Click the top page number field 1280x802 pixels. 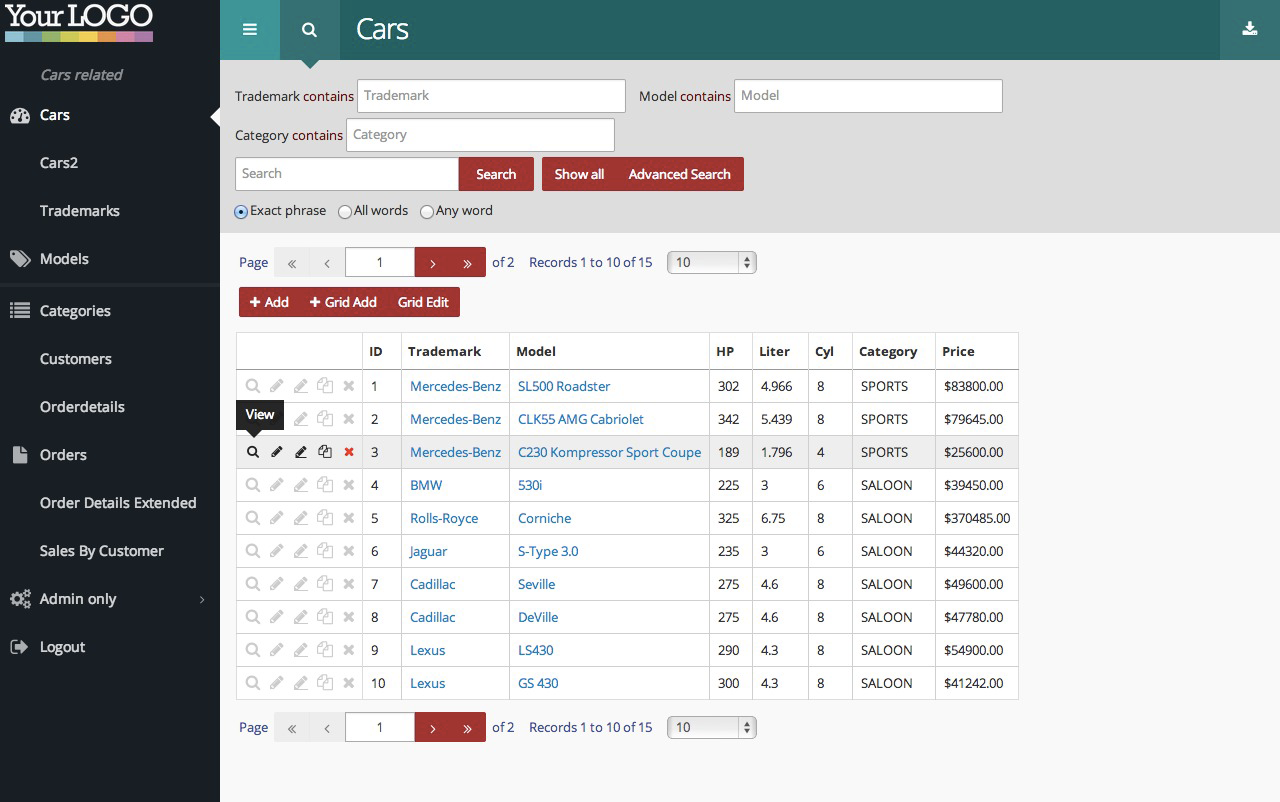click(x=380, y=262)
